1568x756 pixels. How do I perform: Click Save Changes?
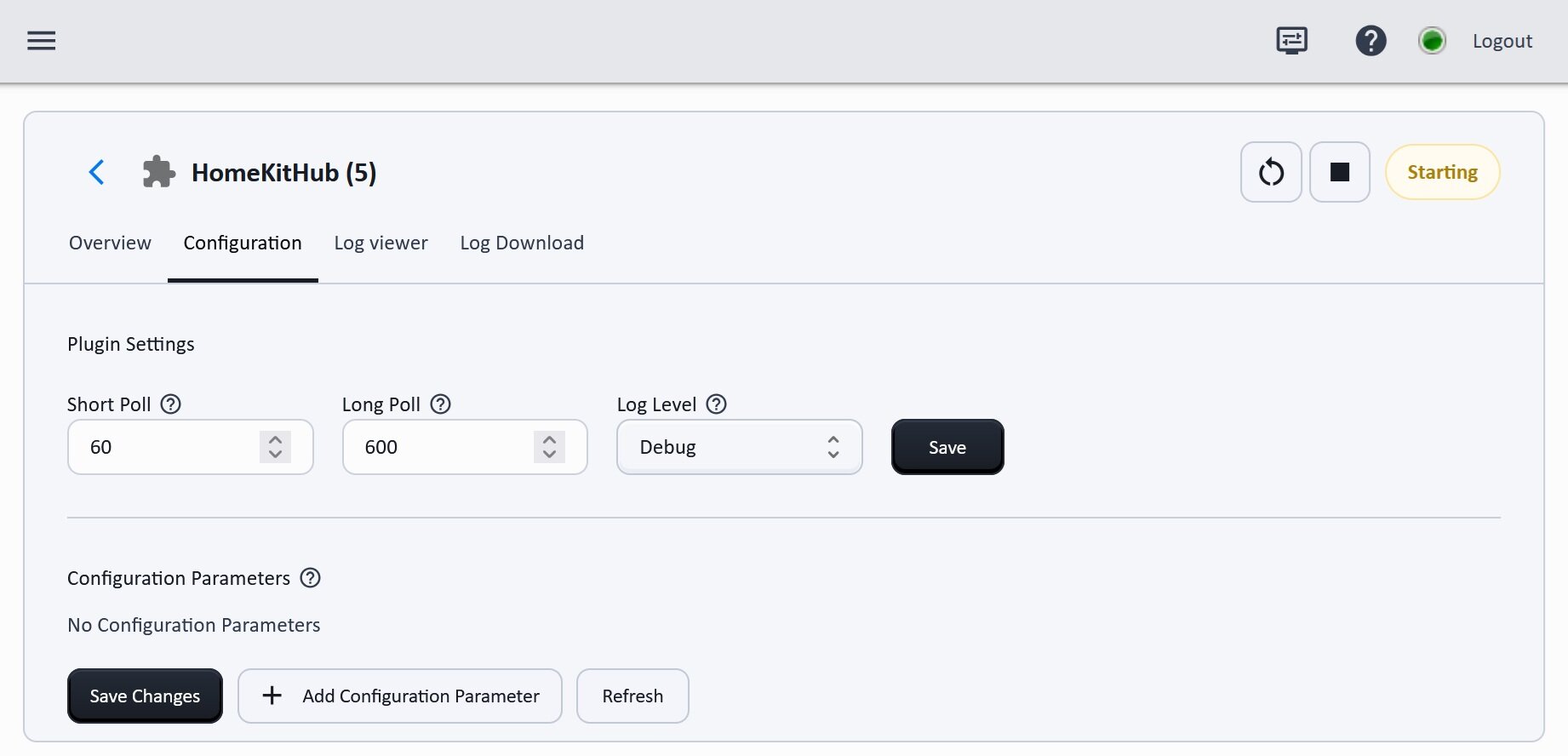[x=145, y=696]
